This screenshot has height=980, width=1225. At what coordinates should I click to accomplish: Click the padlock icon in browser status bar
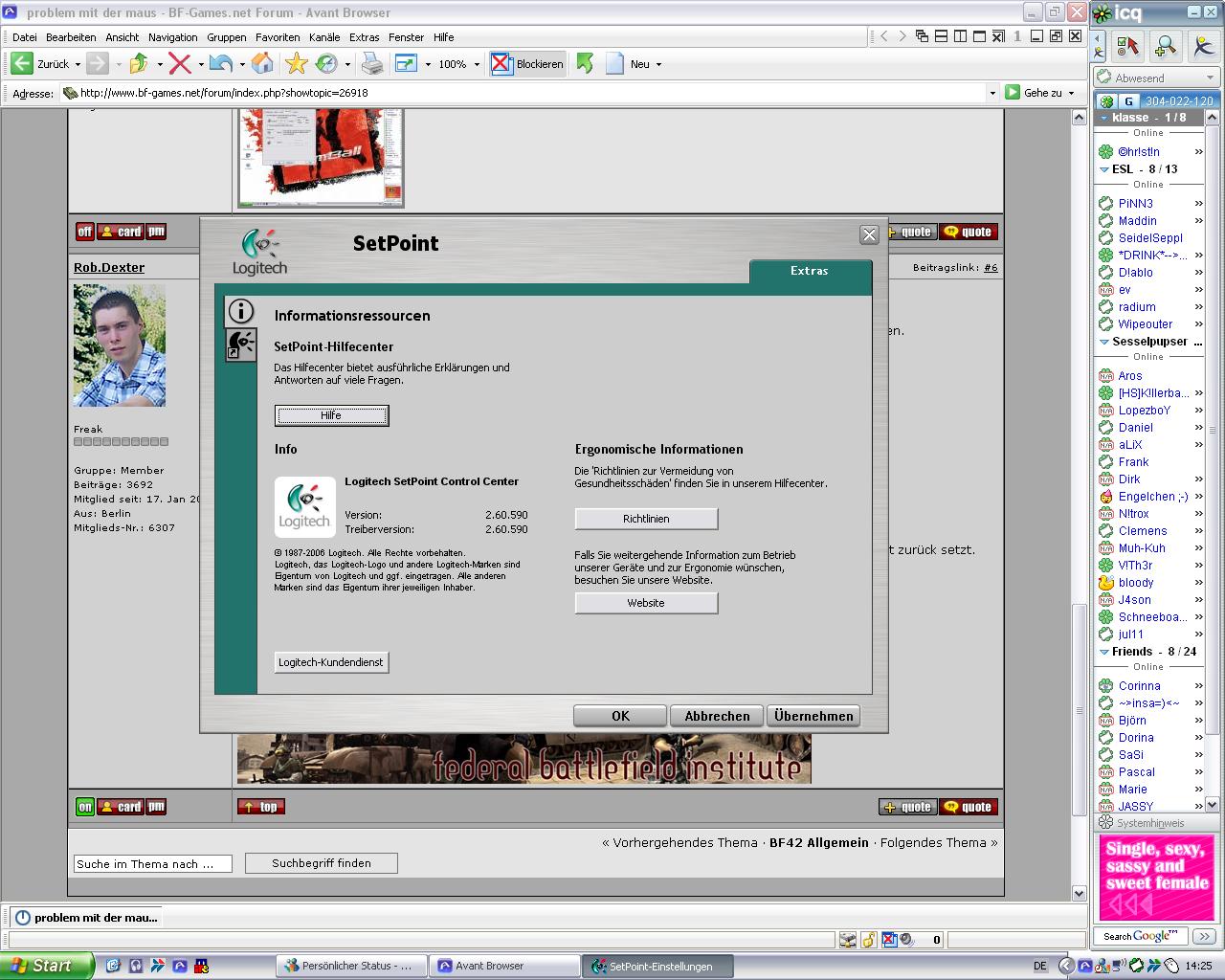click(869, 940)
